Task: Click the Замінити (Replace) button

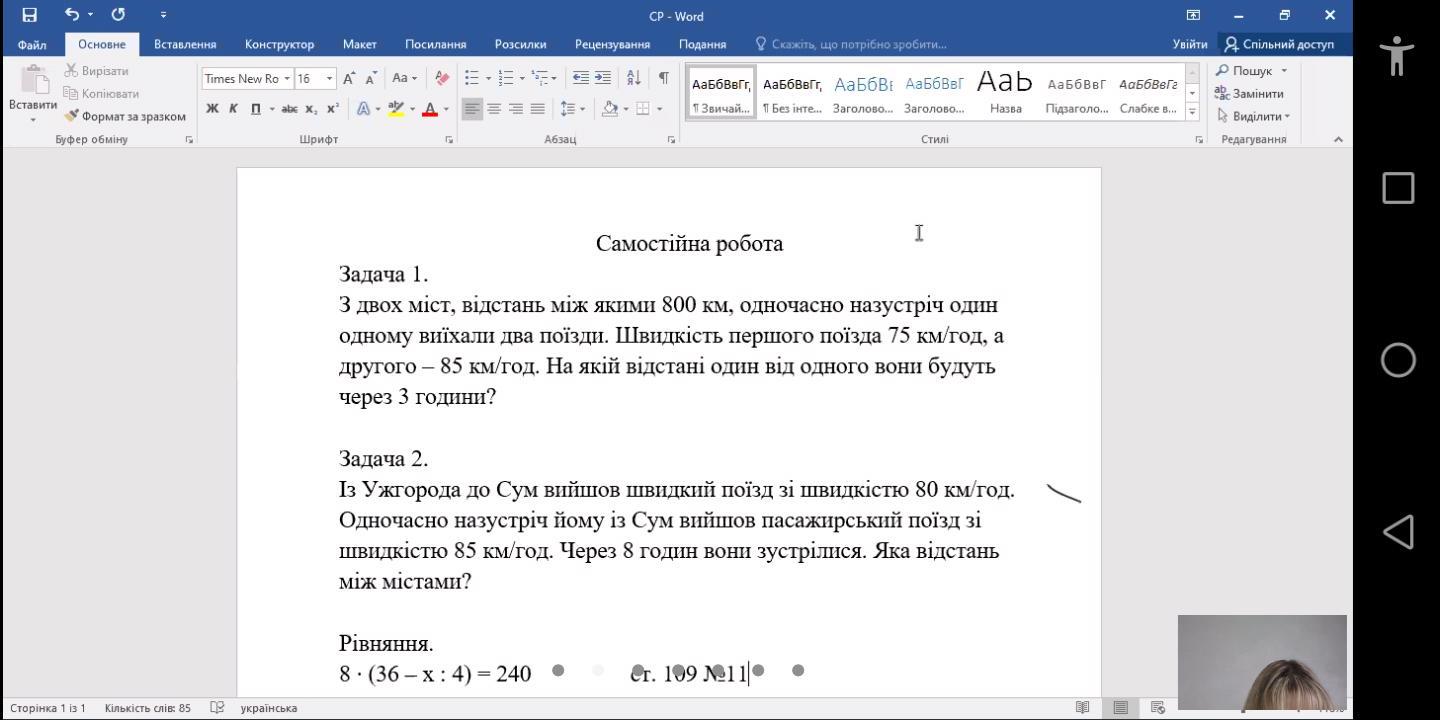Action: coord(1250,93)
